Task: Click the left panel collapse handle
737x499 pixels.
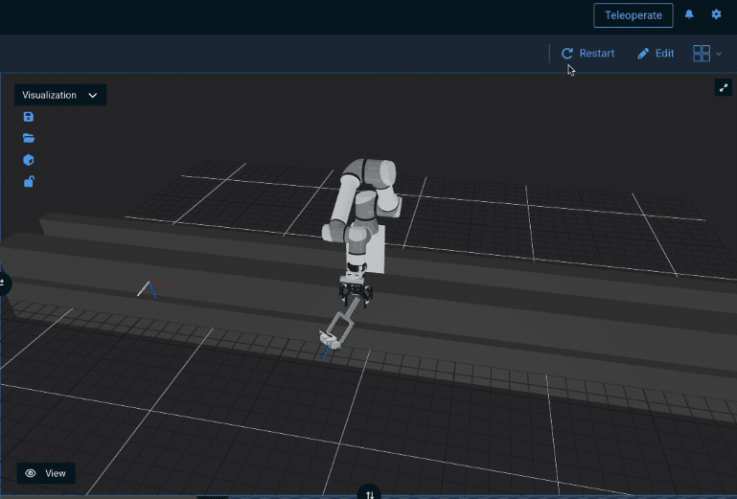Action: pyautogui.click(x=3, y=284)
